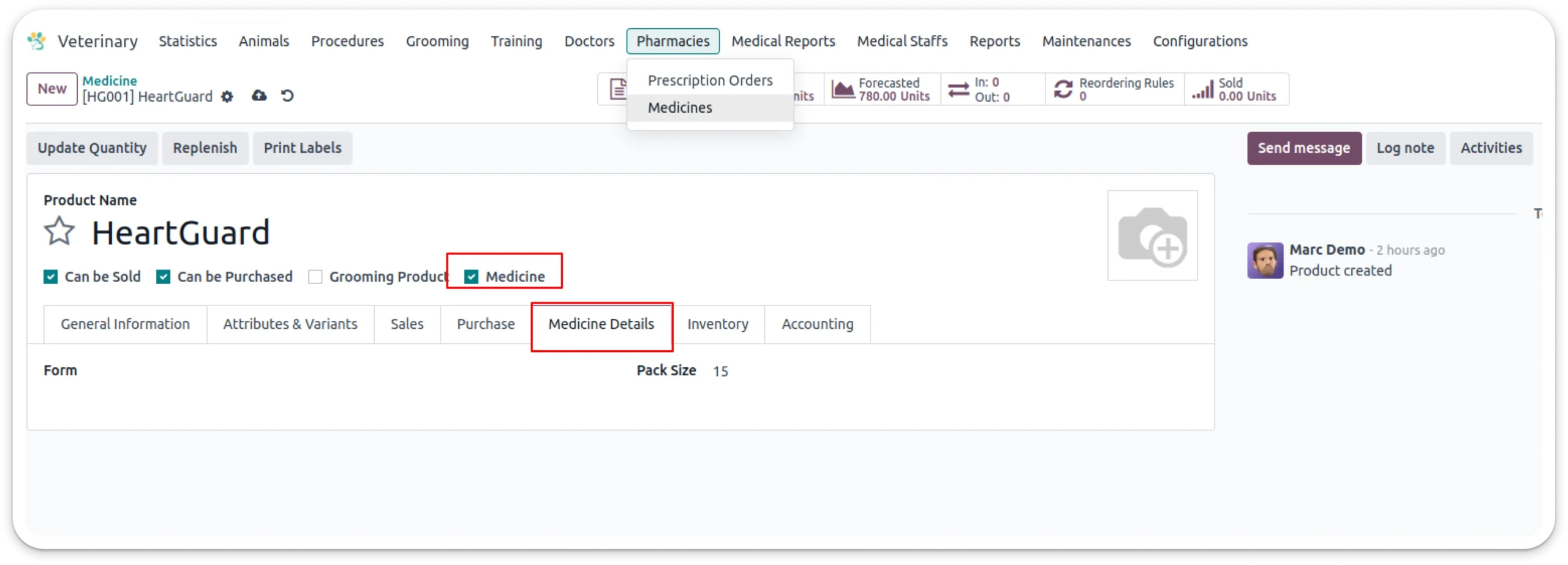The width and height of the screenshot is (1568, 565).
Task: Enable the Grooming Product checkbox
Action: 316,277
